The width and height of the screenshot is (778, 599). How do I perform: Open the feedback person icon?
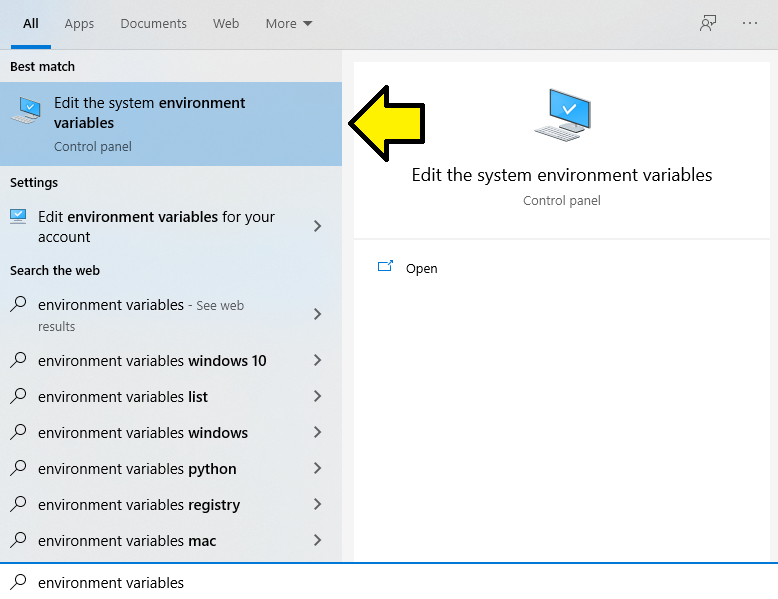click(x=708, y=23)
